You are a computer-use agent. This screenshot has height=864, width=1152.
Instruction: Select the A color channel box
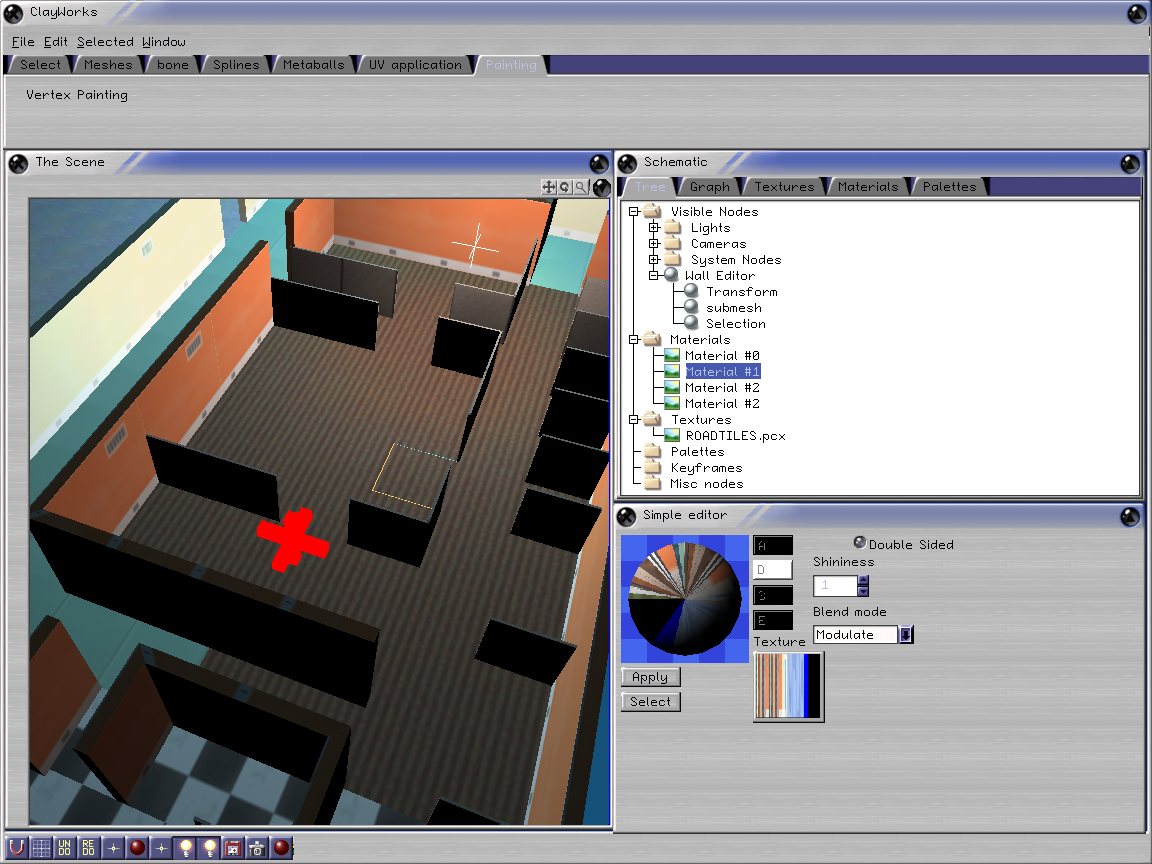tap(772, 546)
